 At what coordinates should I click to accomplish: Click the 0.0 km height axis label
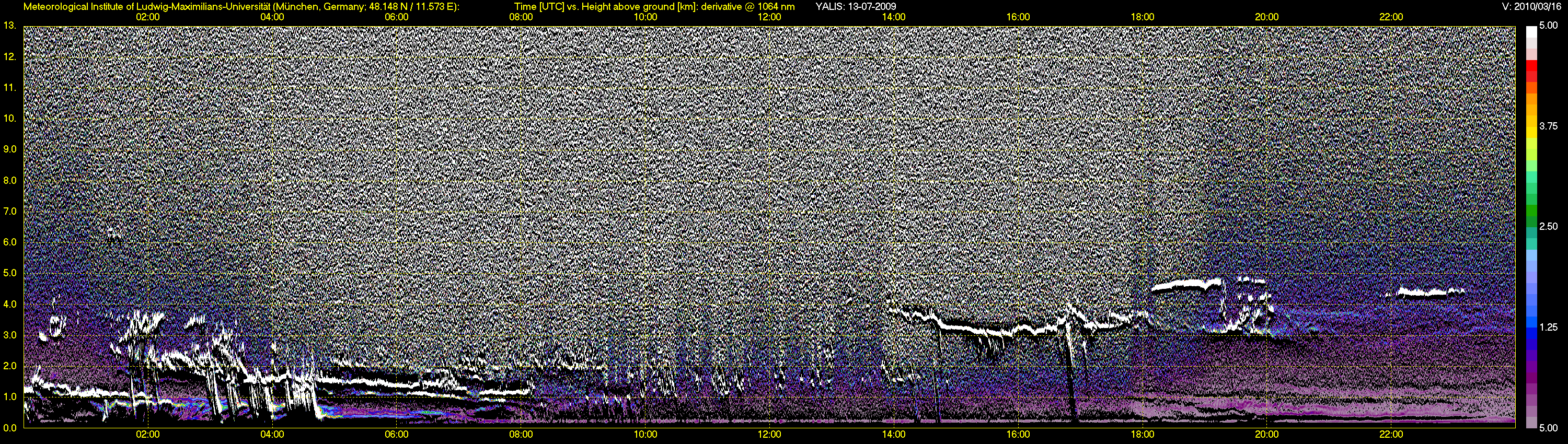(10, 428)
